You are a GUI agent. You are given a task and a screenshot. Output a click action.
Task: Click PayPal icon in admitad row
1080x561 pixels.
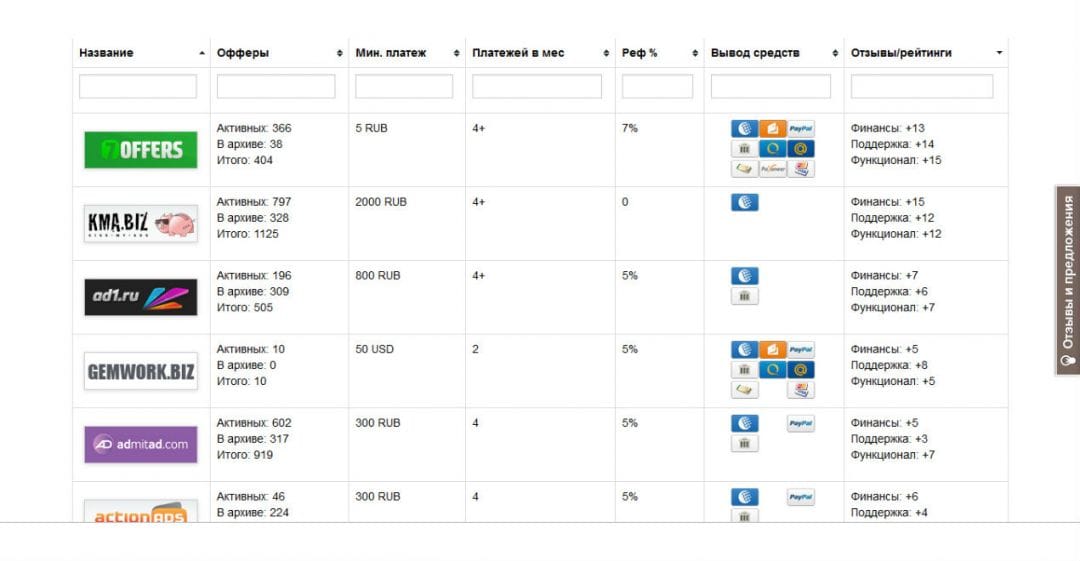click(x=800, y=424)
